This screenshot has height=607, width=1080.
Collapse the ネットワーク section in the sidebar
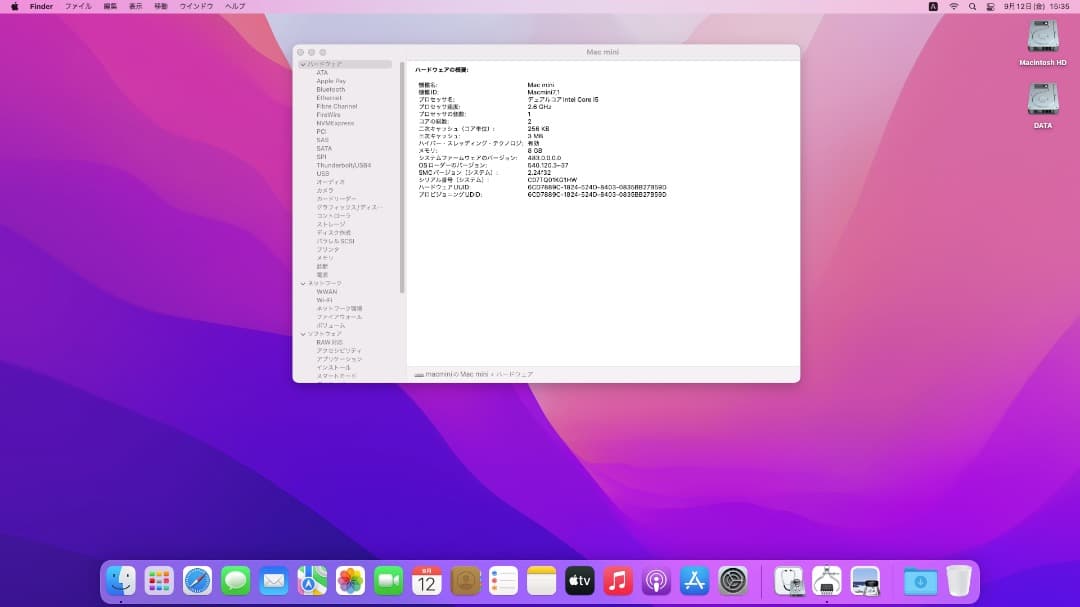[303, 283]
